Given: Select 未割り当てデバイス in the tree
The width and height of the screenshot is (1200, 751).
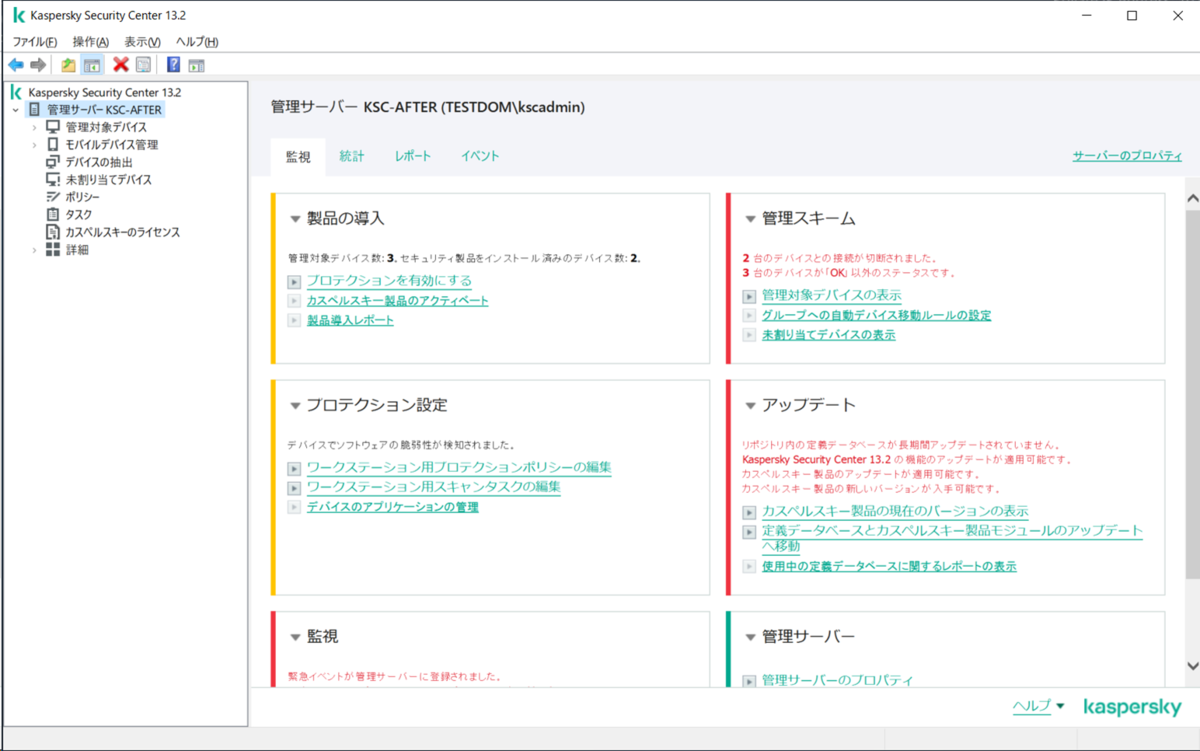Looking at the screenshot, I should [x=109, y=180].
